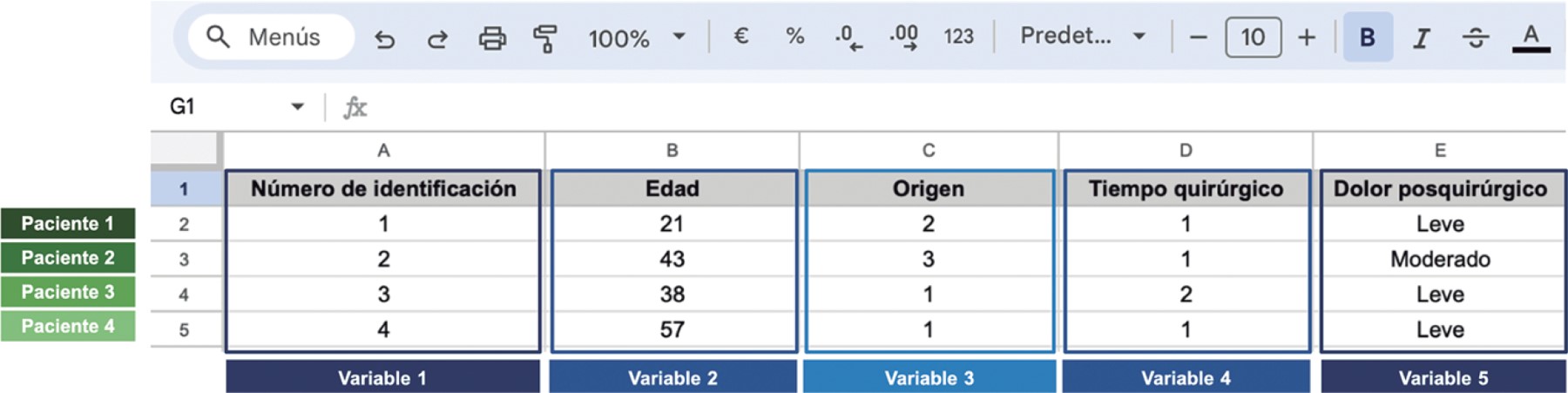Search the Menús box
The width and height of the screenshot is (1568, 393).
(272, 37)
